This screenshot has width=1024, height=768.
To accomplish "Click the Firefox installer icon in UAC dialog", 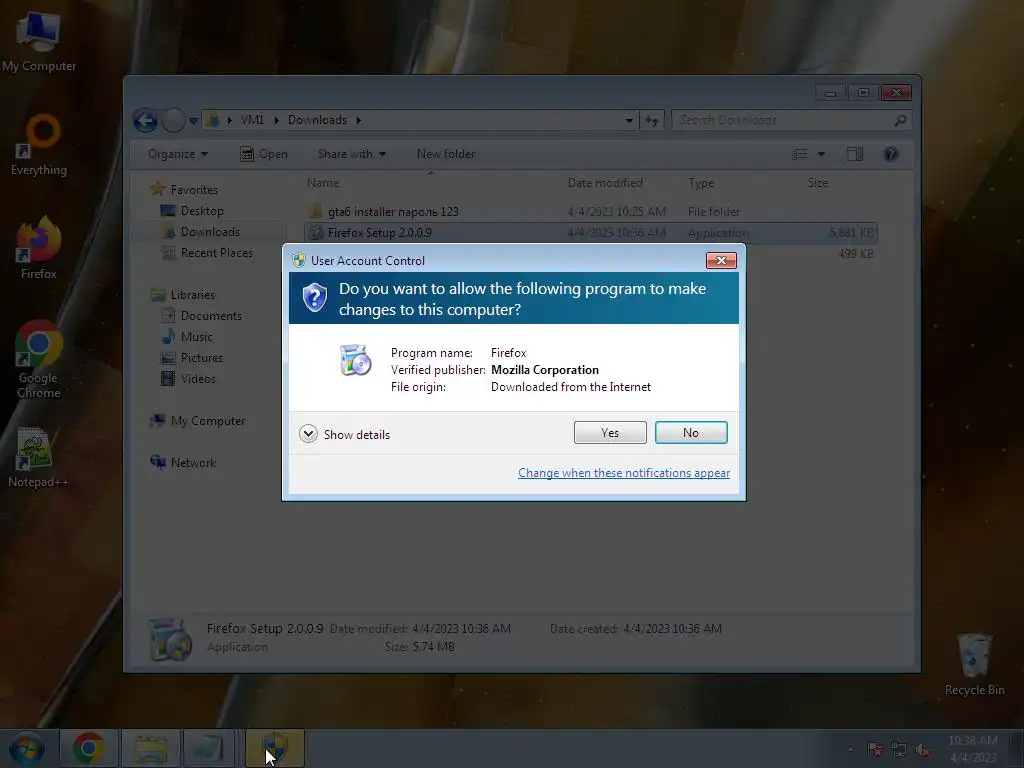I will pos(355,360).
